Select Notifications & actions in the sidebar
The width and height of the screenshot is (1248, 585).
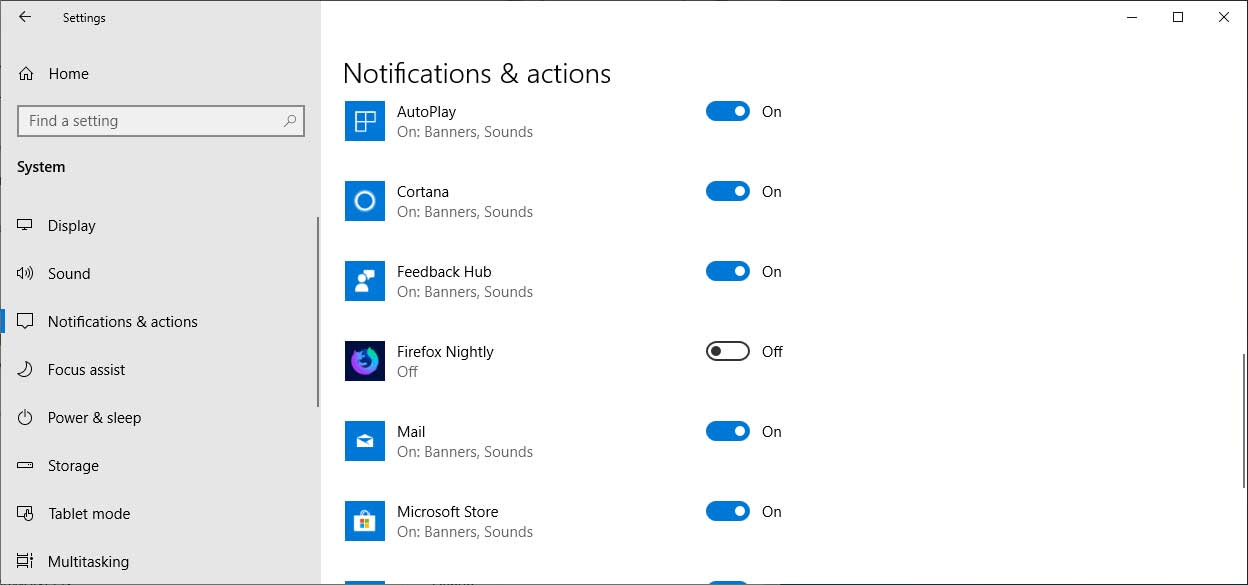click(x=158, y=322)
